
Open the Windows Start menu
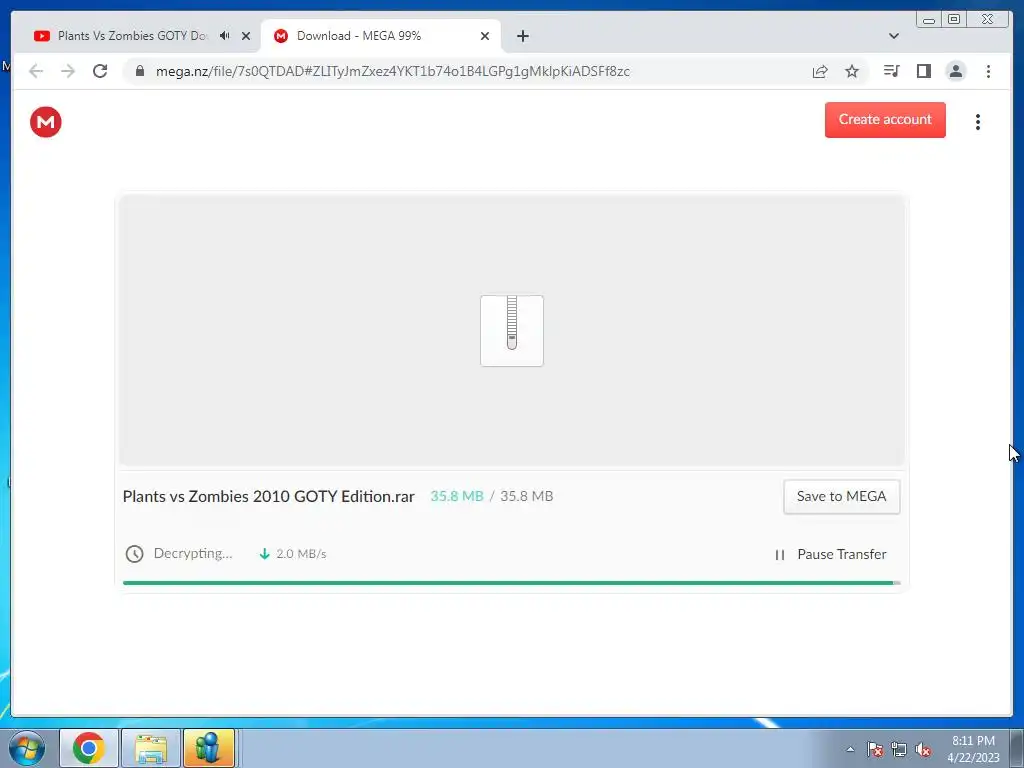coord(27,748)
